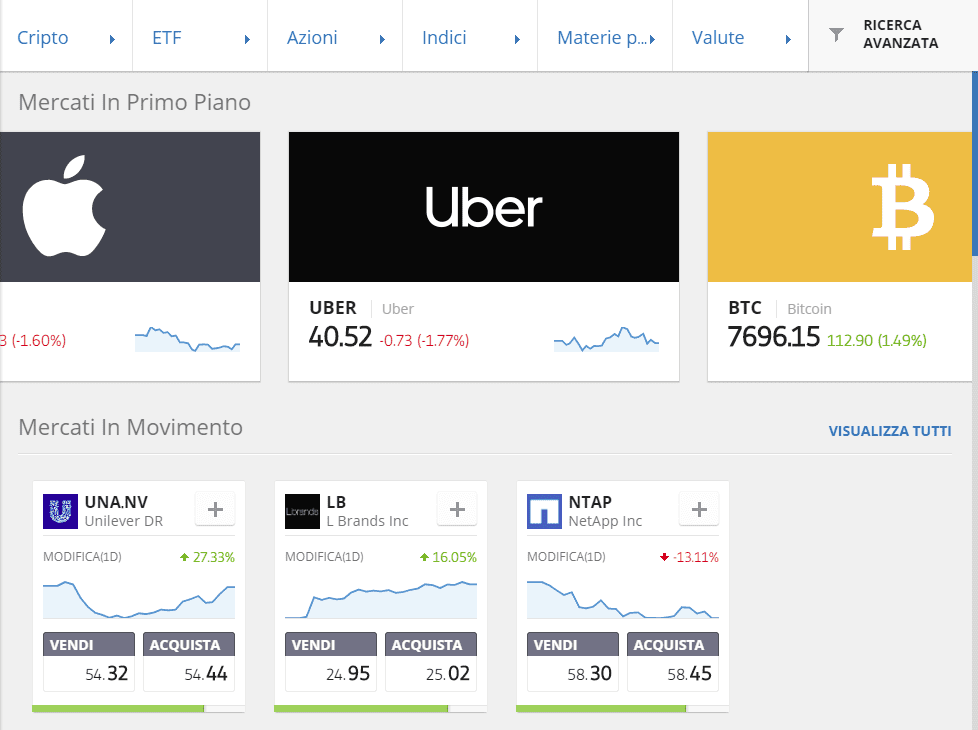Open the NTAP daily chart
978x730 pixels.
[623, 600]
